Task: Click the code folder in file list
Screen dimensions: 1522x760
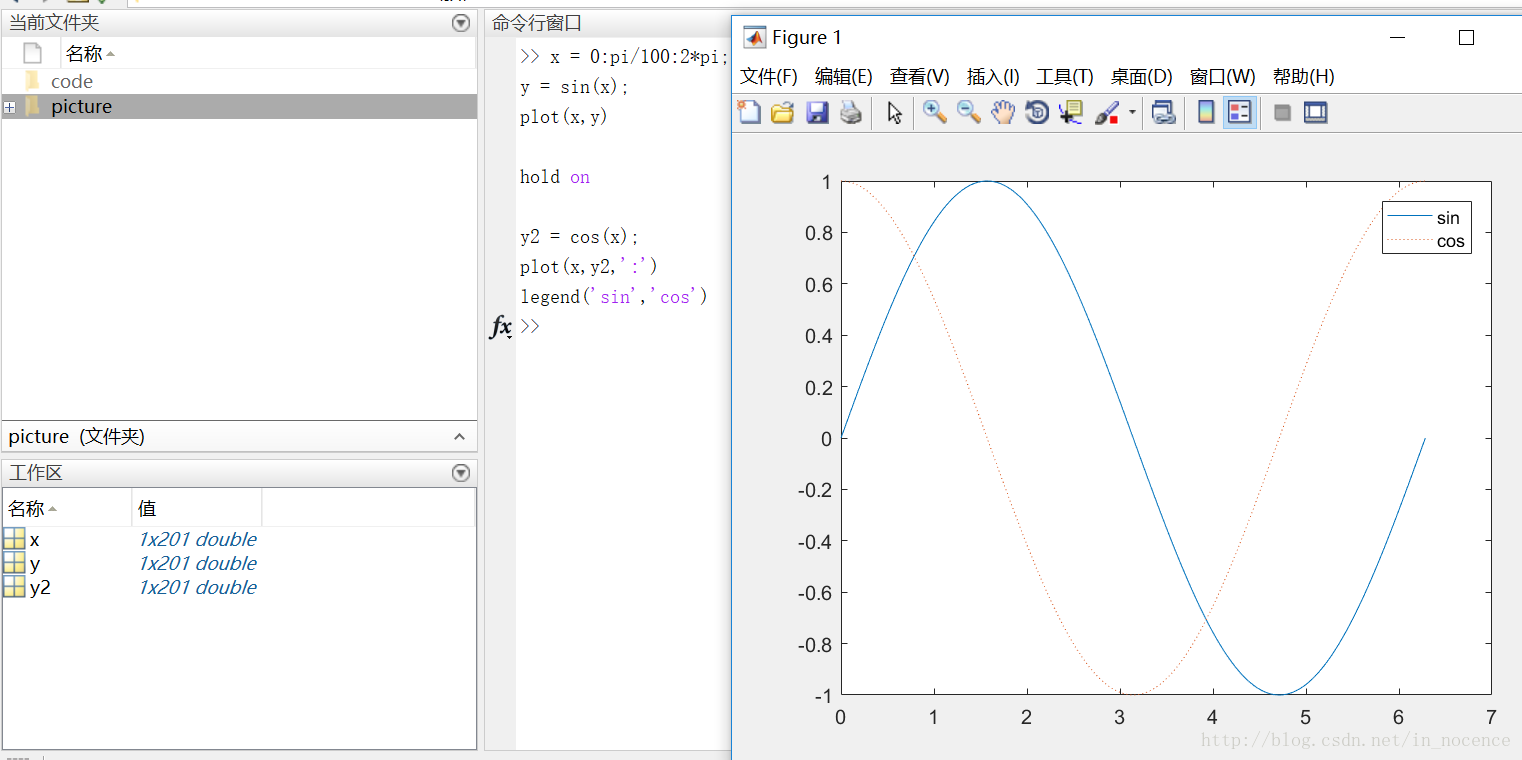Action: [71, 82]
